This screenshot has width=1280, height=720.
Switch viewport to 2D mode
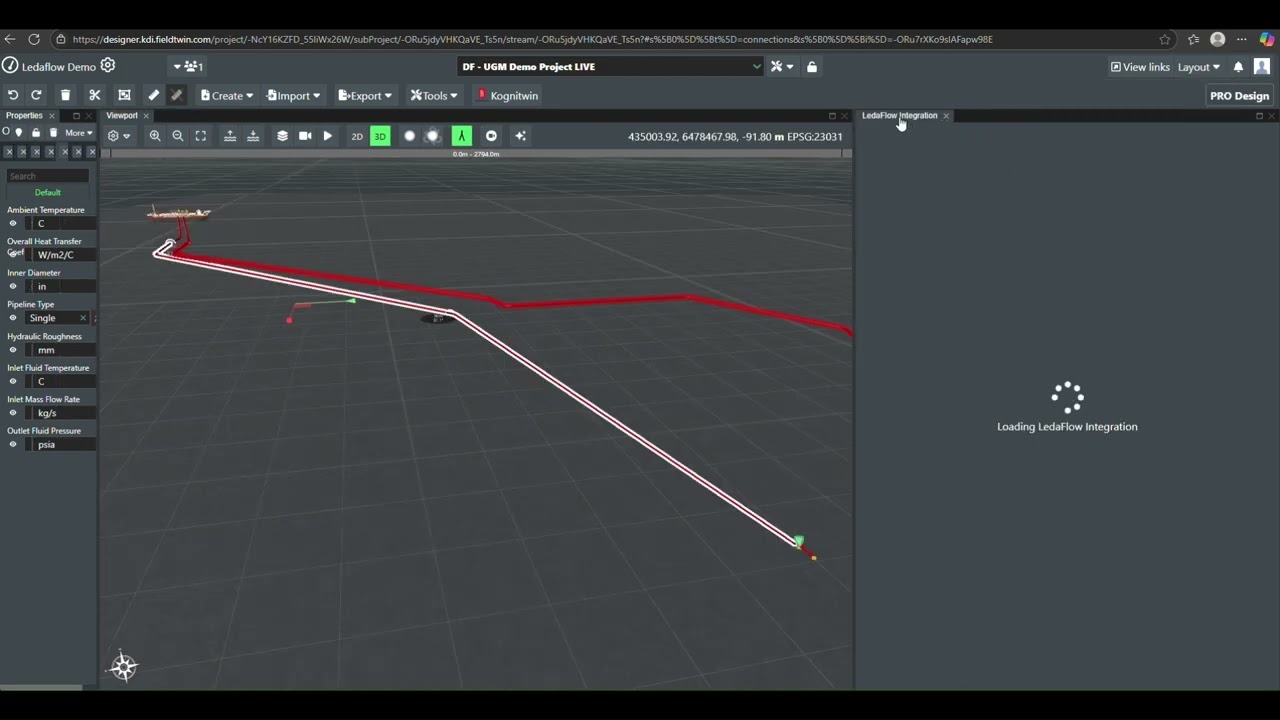coord(357,137)
